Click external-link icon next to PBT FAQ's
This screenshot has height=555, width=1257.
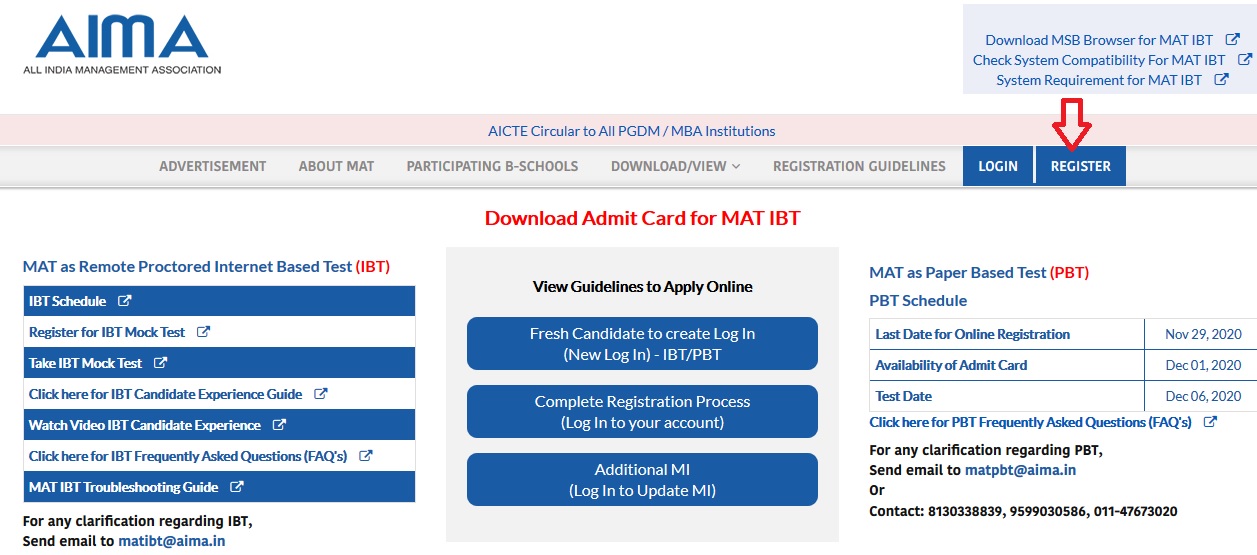tap(1210, 422)
